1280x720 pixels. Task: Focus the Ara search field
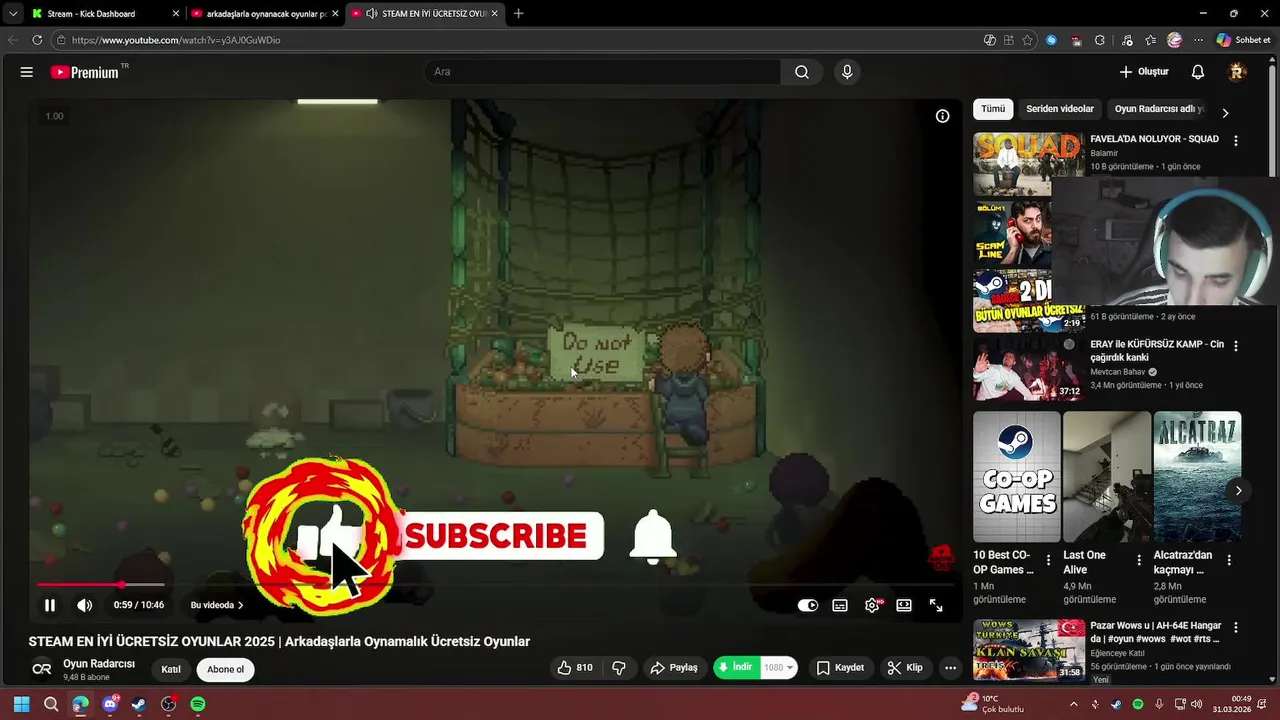(603, 72)
